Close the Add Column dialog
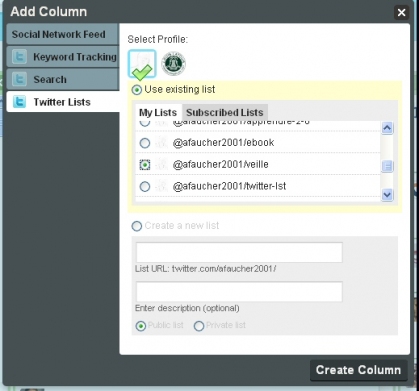 (x=401, y=12)
